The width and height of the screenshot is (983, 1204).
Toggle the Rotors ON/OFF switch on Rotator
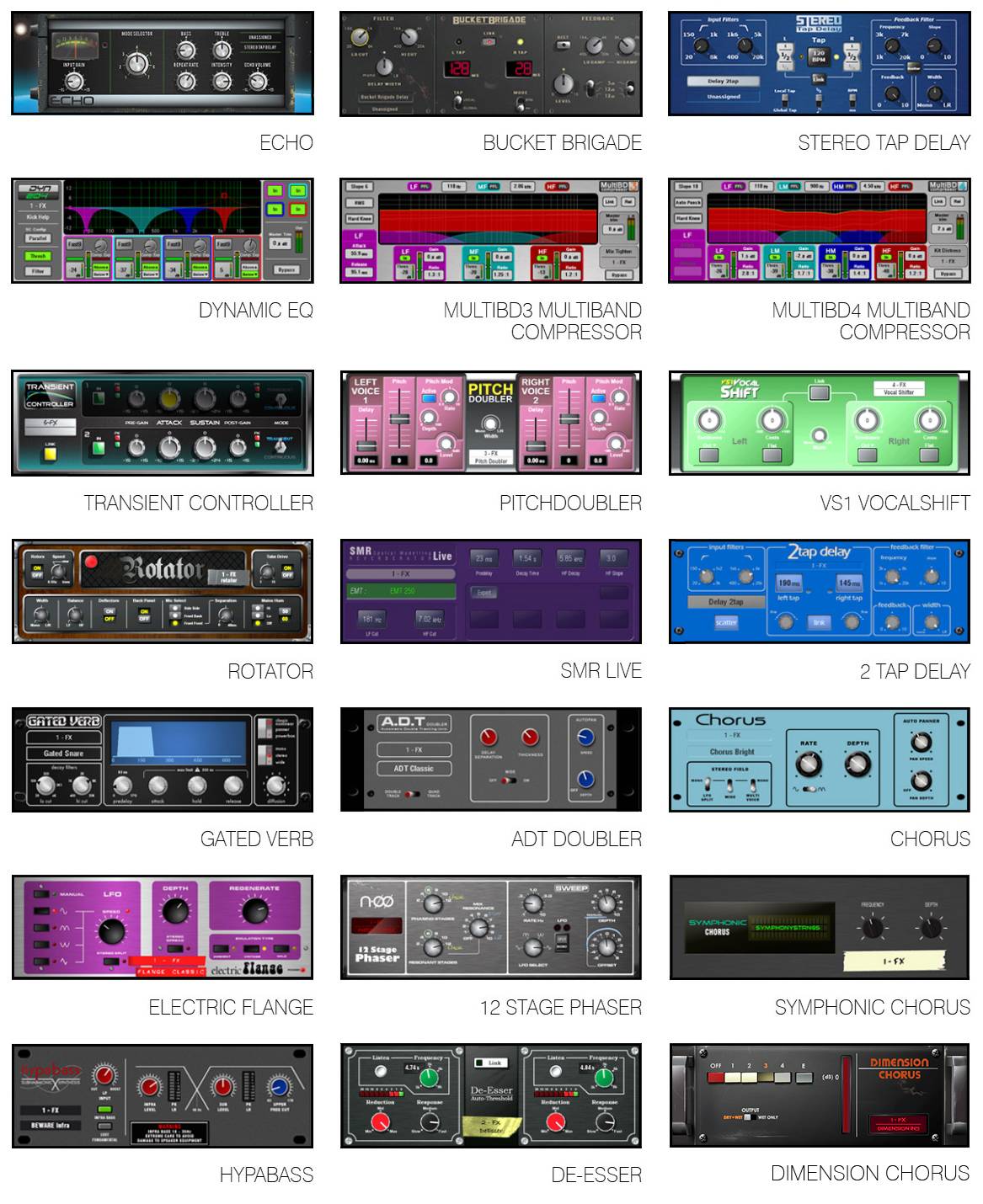point(38,572)
